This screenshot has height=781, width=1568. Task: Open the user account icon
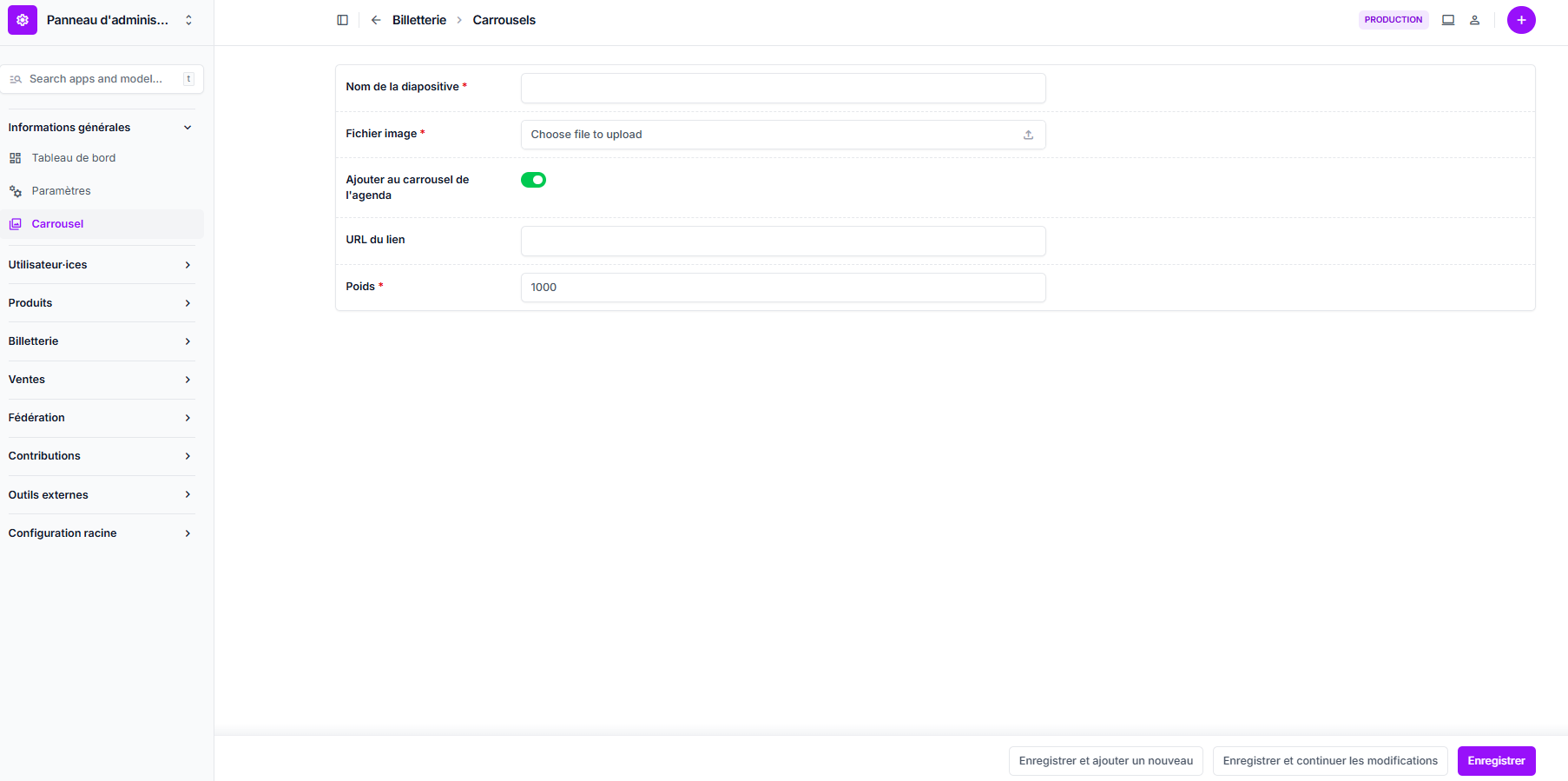[x=1474, y=20]
